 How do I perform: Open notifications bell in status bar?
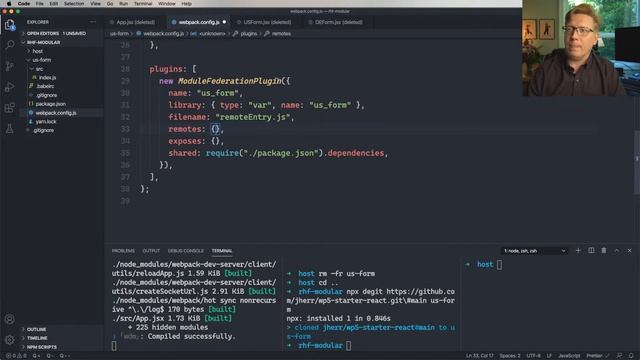(x=631, y=356)
